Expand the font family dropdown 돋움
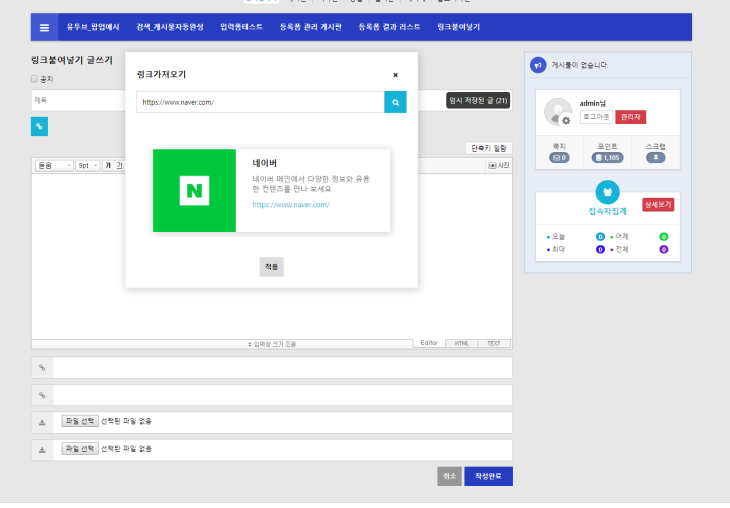The width and height of the screenshot is (730, 508). point(53,165)
